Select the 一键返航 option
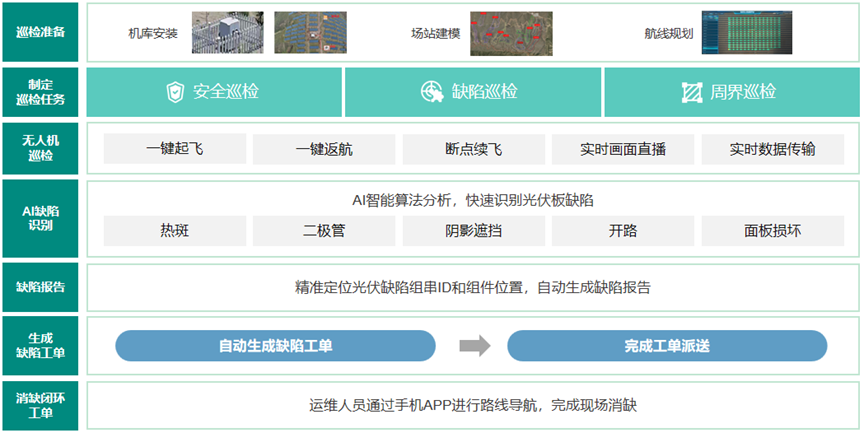Viewport: 864px width, 433px height. tap(324, 150)
